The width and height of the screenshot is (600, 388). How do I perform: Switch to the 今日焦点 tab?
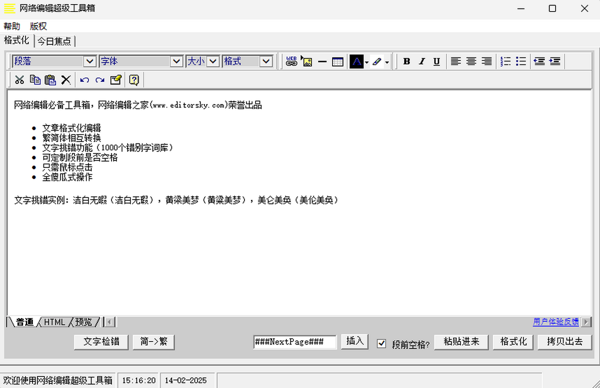pos(54,41)
